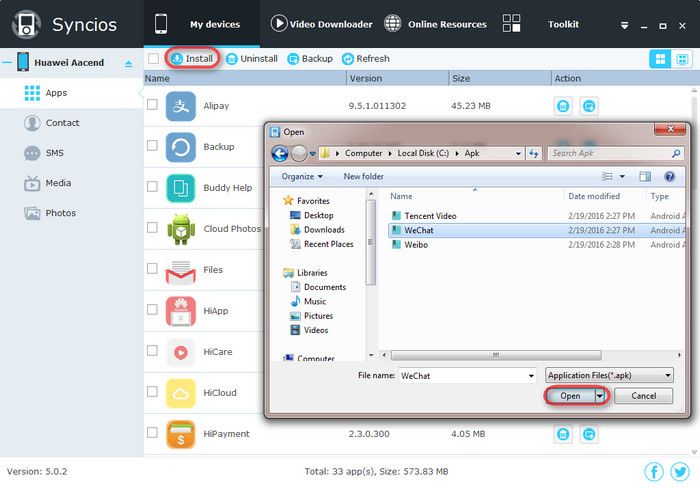Switch to the alternate list view icon
The width and height of the screenshot is (700, 487).
[682, 59]
